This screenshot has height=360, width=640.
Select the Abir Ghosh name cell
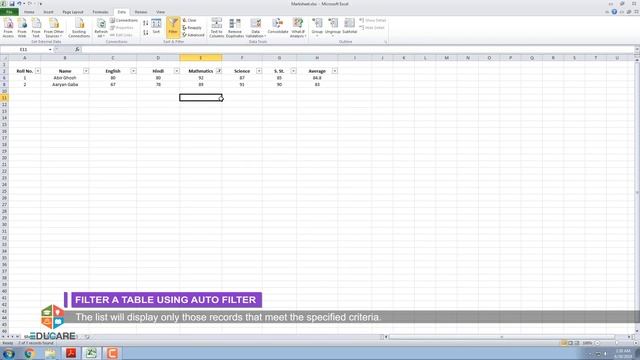pos(65,78)
